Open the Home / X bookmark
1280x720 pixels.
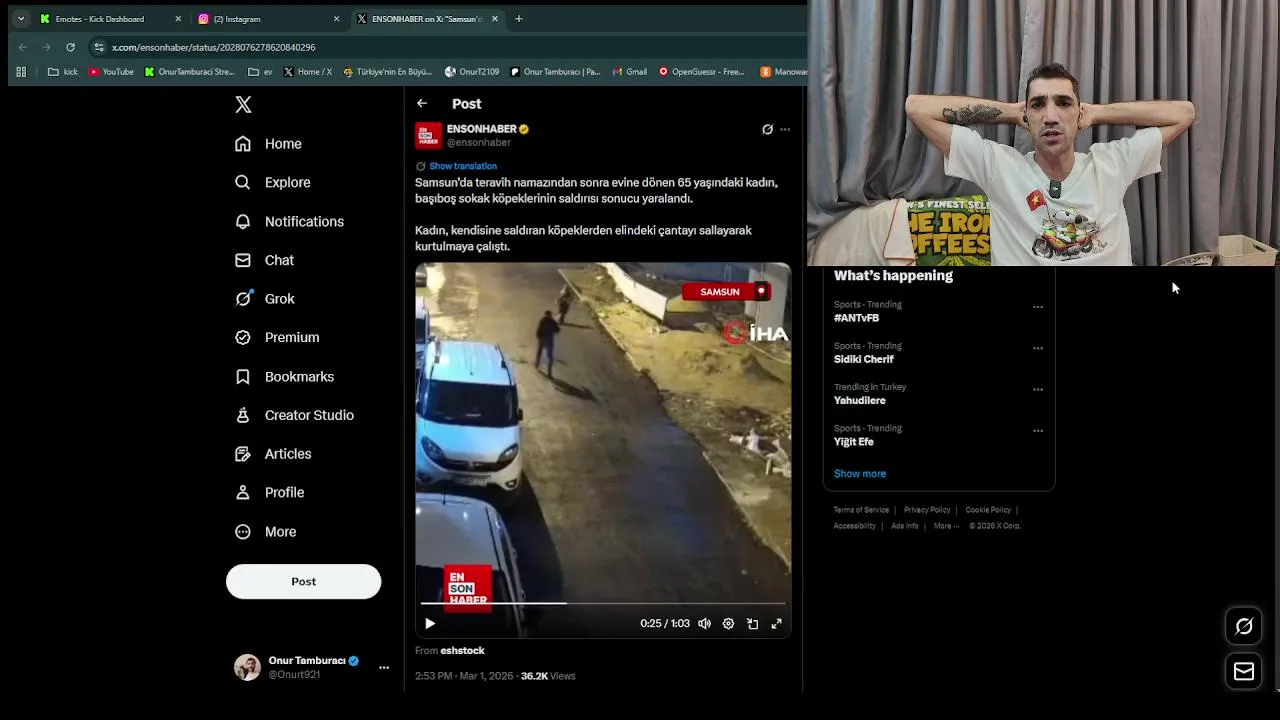(x=308, y=72)
